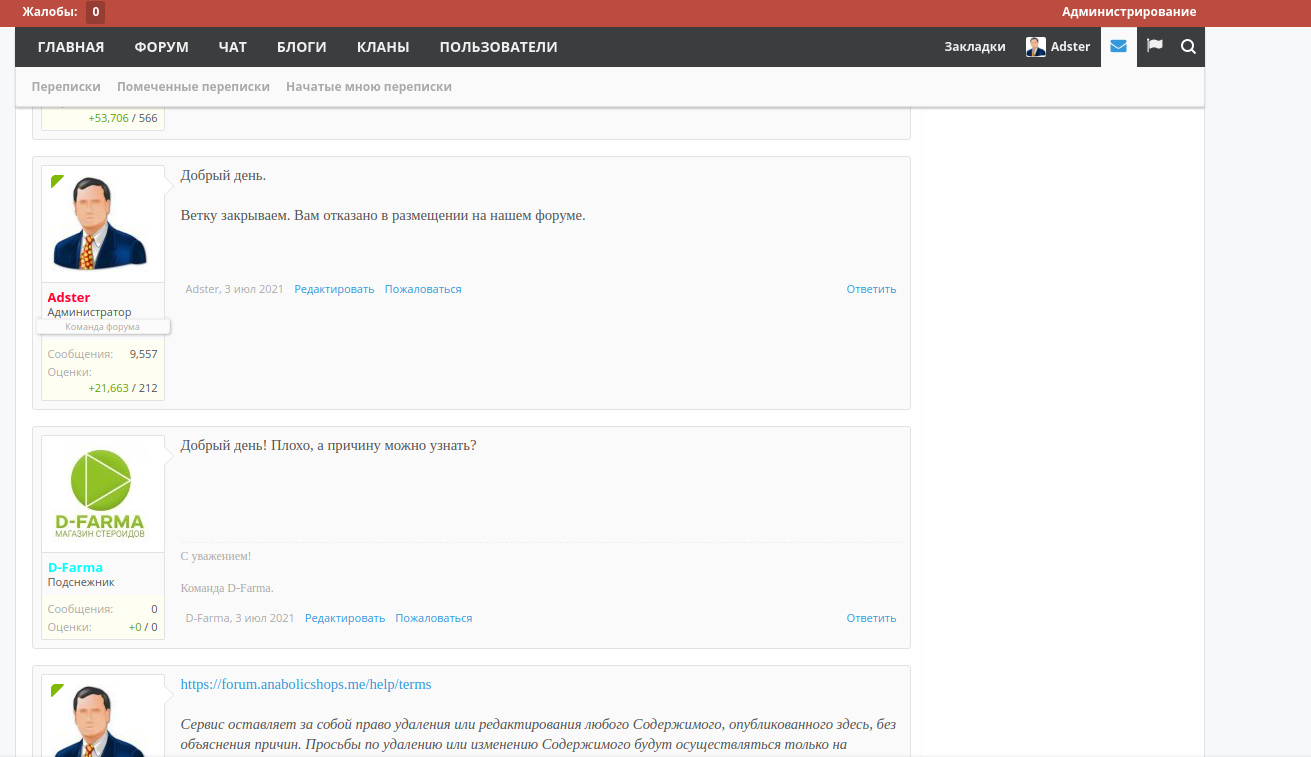The width and height of the screenshot is (1311, 757).
Task: Open the ПОЛЬЗОВАТЕЛИ menu
Action: pos(498,47)
